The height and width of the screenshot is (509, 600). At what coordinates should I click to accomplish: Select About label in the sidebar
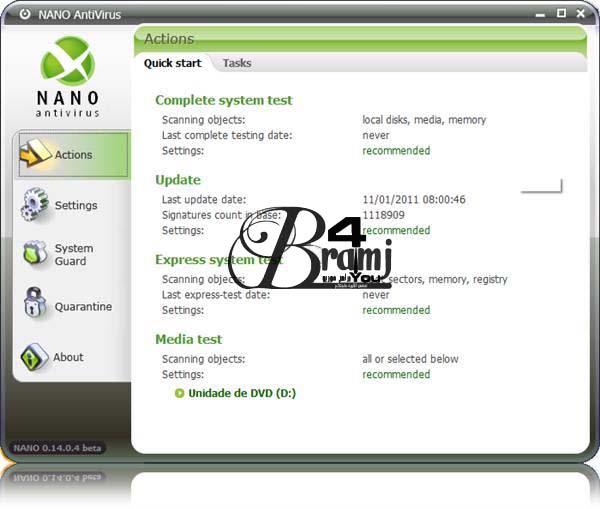[68, 357]
